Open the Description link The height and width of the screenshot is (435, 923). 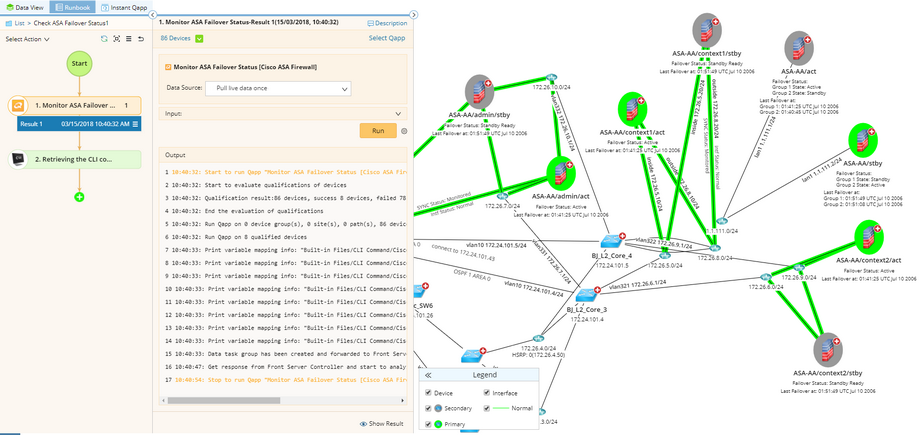coord(387,24)
